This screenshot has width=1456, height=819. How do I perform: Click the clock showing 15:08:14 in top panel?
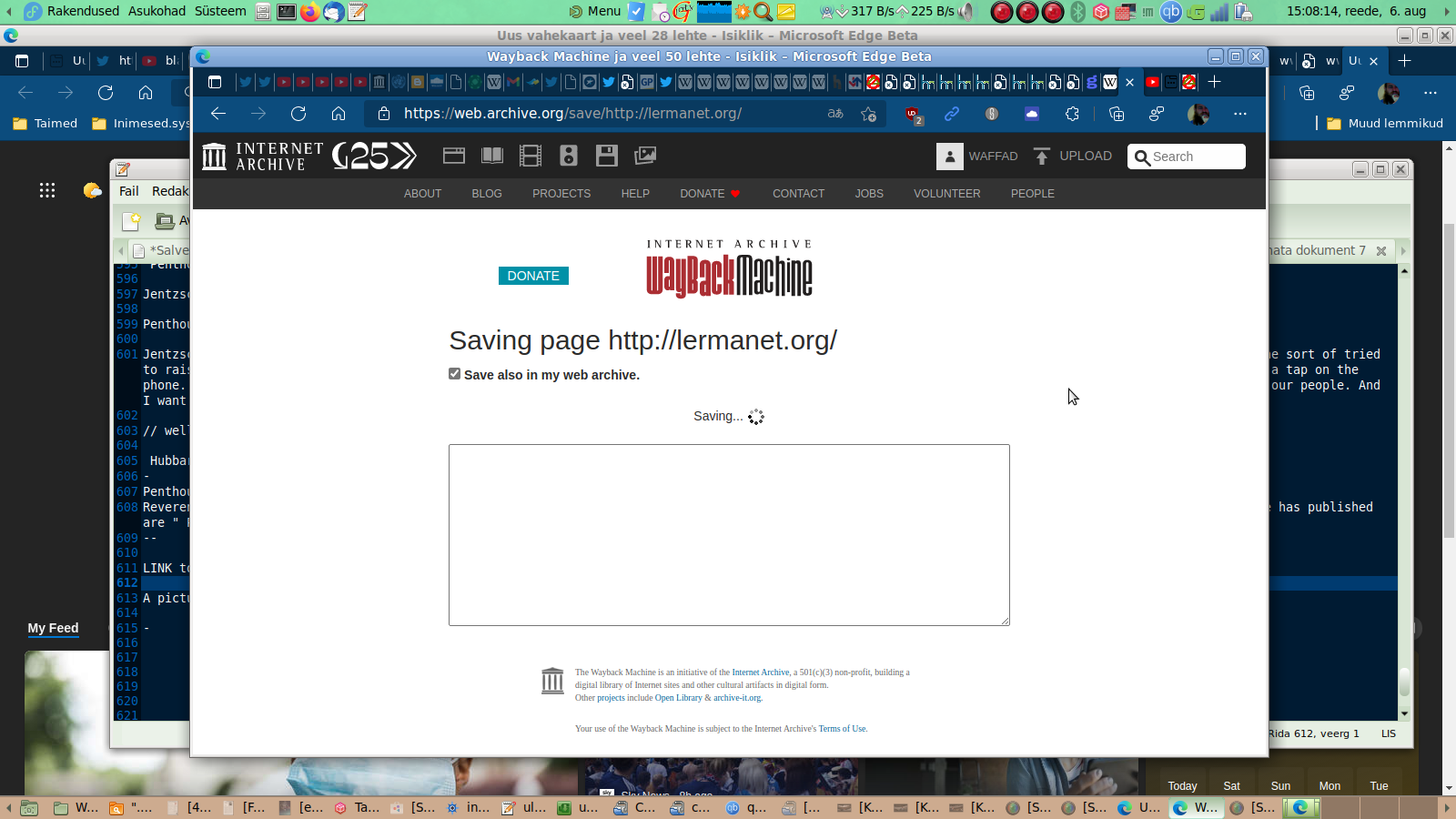(x=1357, y=11)
